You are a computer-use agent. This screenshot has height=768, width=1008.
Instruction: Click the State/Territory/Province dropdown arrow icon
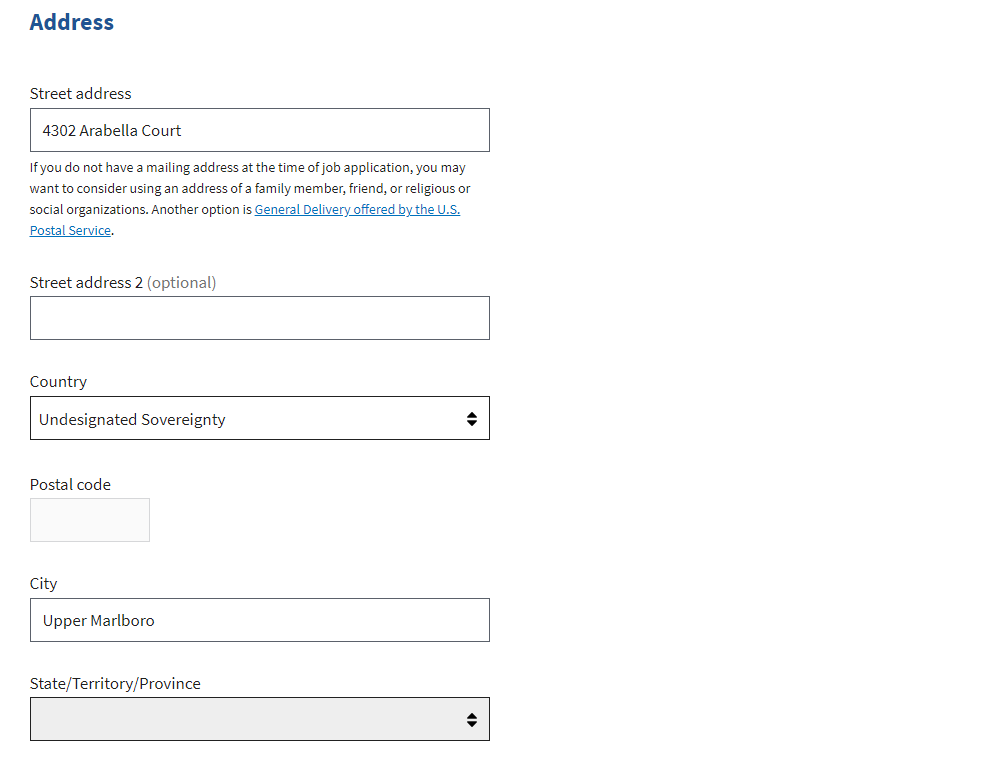[472, 720]
